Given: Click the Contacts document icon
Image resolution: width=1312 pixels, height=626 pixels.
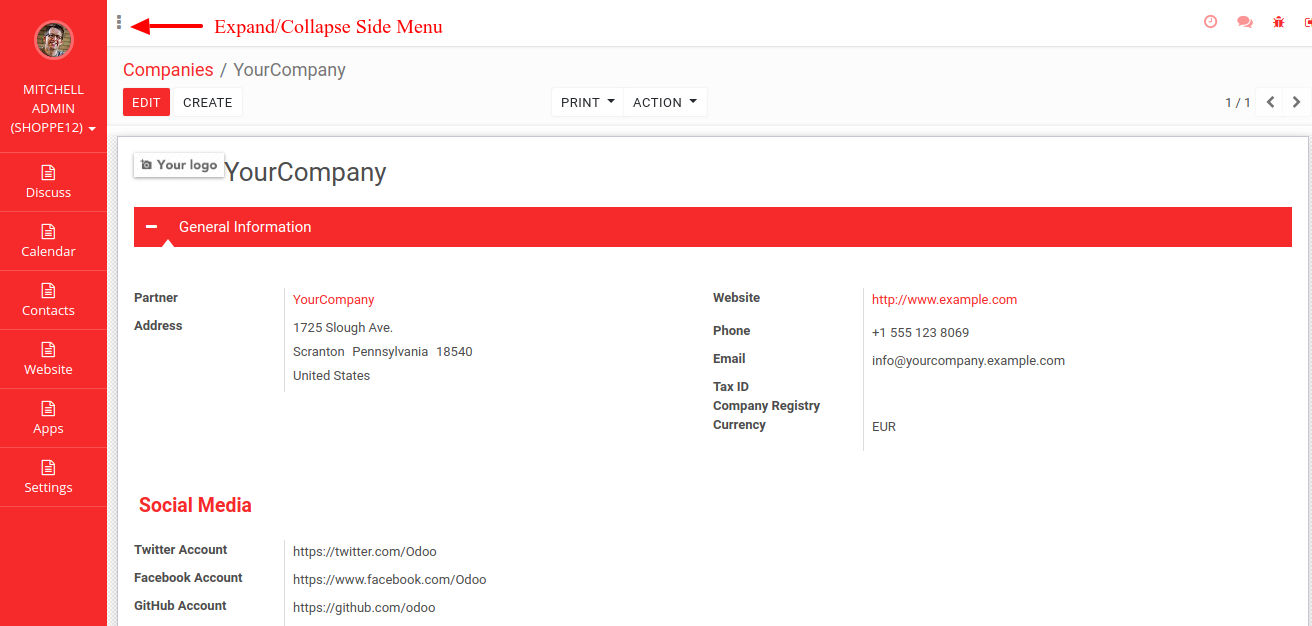Looking at the screenshot, I should [48, 291].
